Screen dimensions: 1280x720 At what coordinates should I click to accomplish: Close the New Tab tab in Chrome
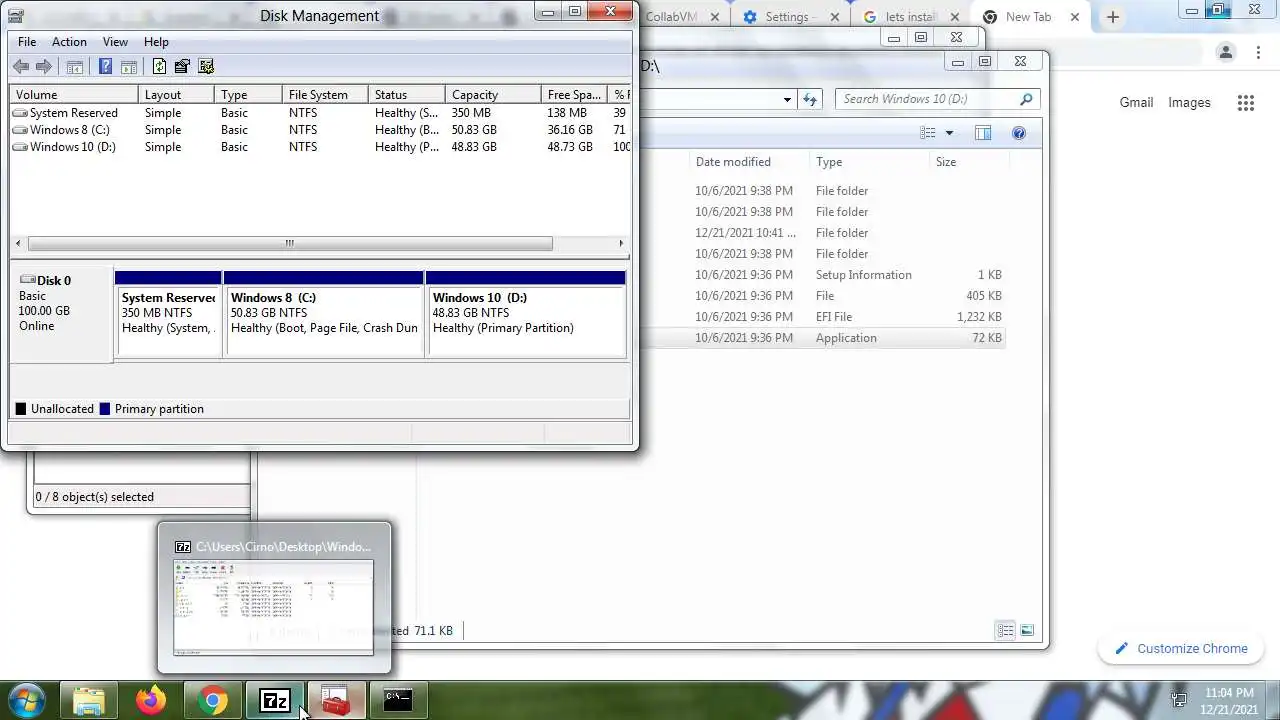1075,17
